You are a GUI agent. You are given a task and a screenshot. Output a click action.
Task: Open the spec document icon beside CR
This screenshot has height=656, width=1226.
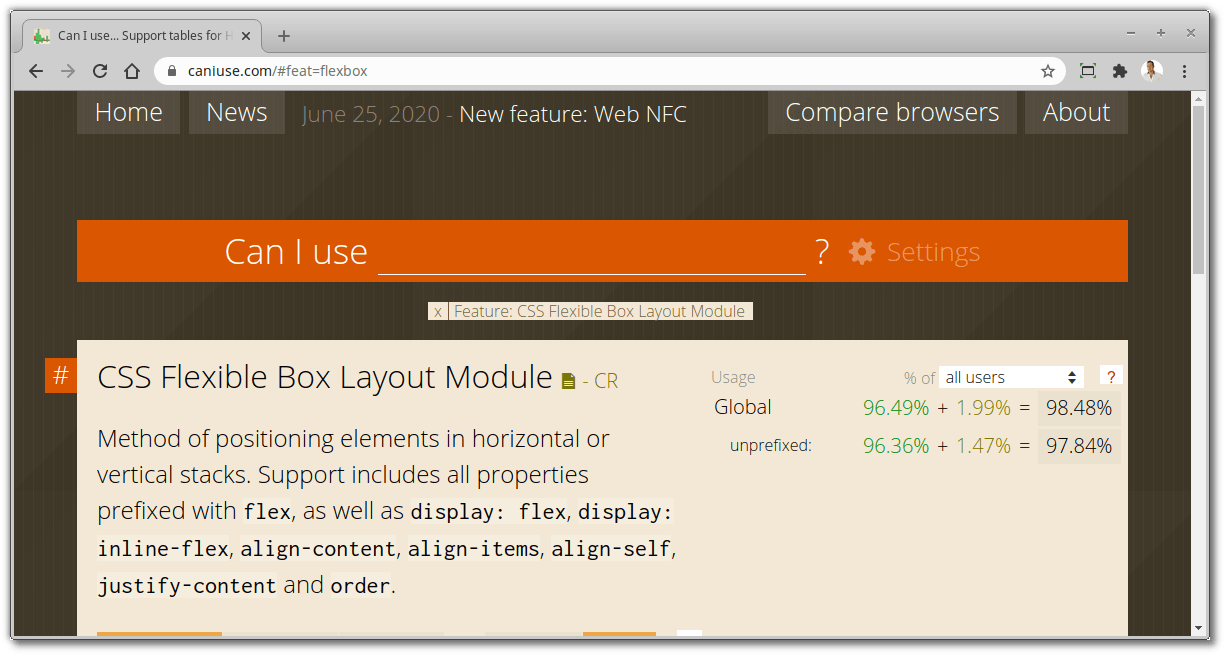(x=569, y=381)
